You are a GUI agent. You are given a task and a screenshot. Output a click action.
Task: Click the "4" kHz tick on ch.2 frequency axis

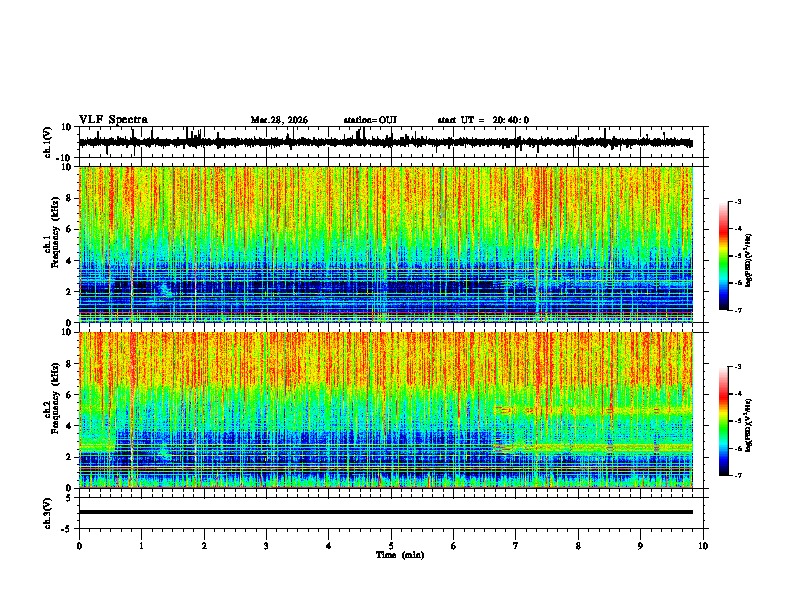[69, 426]
